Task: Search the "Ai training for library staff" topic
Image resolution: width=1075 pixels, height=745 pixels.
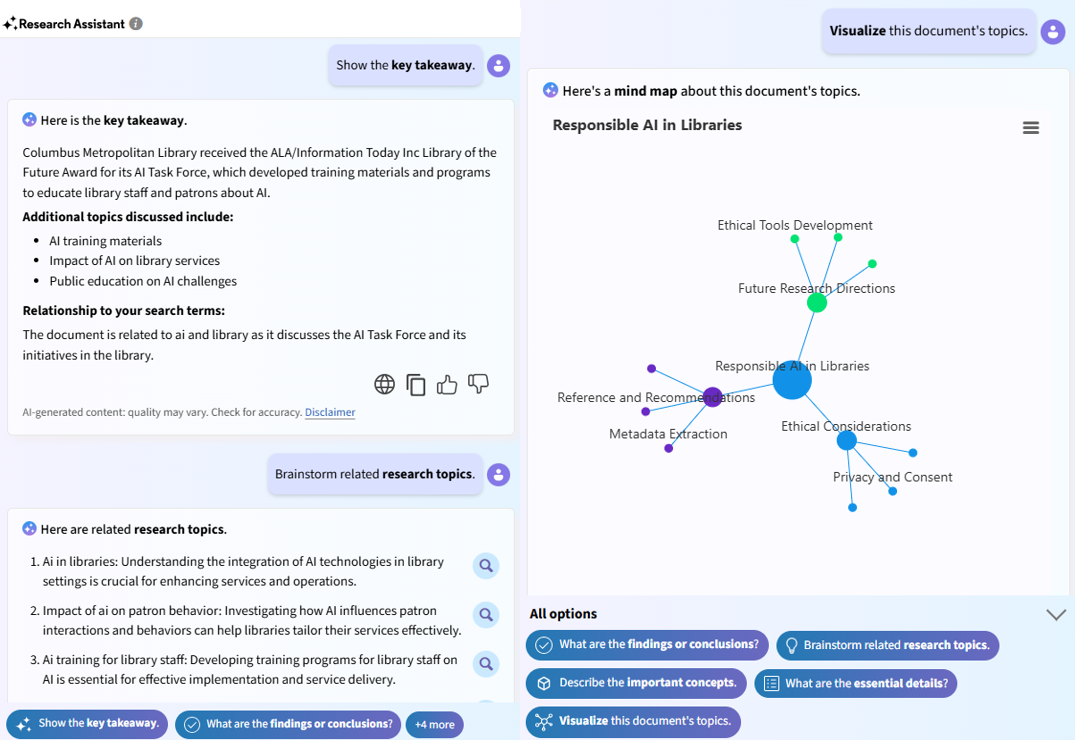Action: click(x=486, y=663)
